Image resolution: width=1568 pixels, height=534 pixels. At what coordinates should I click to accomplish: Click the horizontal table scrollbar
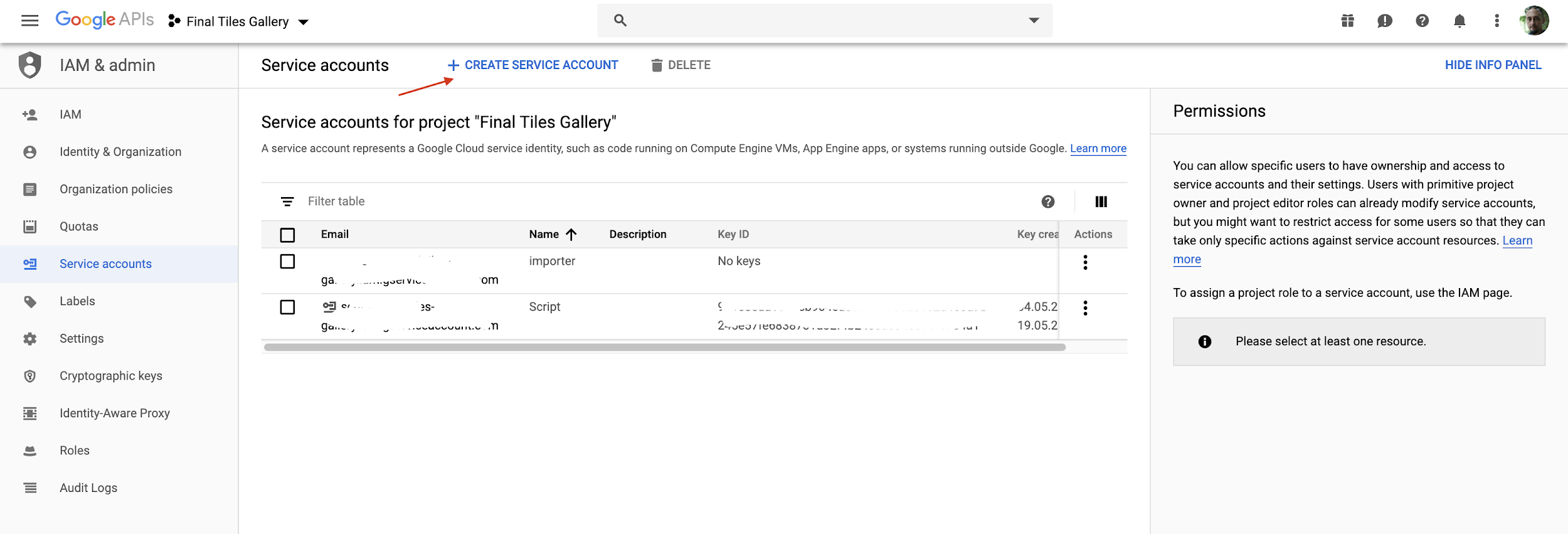coord(664,347)
